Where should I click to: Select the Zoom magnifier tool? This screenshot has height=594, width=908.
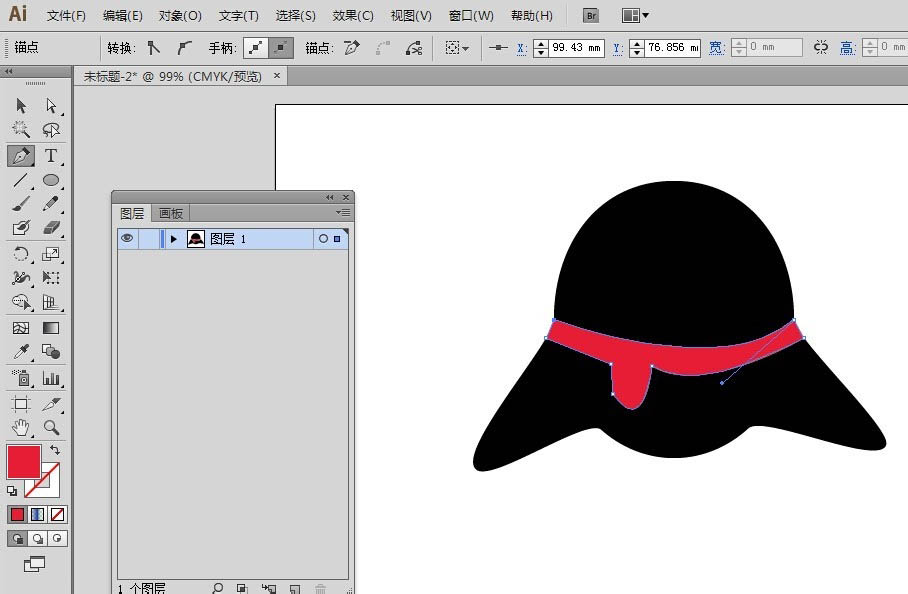point(50,428)
